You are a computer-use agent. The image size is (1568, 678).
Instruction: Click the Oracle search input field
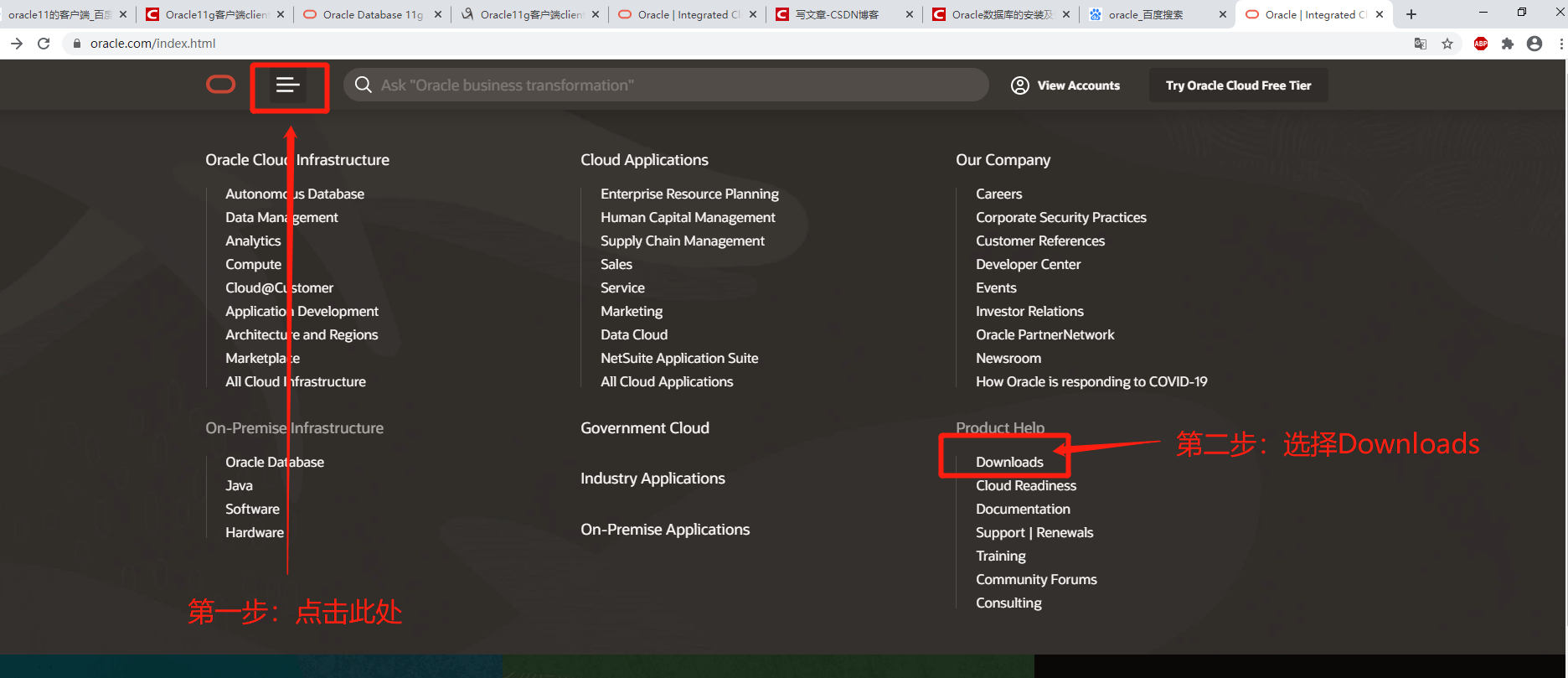pyautogui.click(x=666, y=85)
